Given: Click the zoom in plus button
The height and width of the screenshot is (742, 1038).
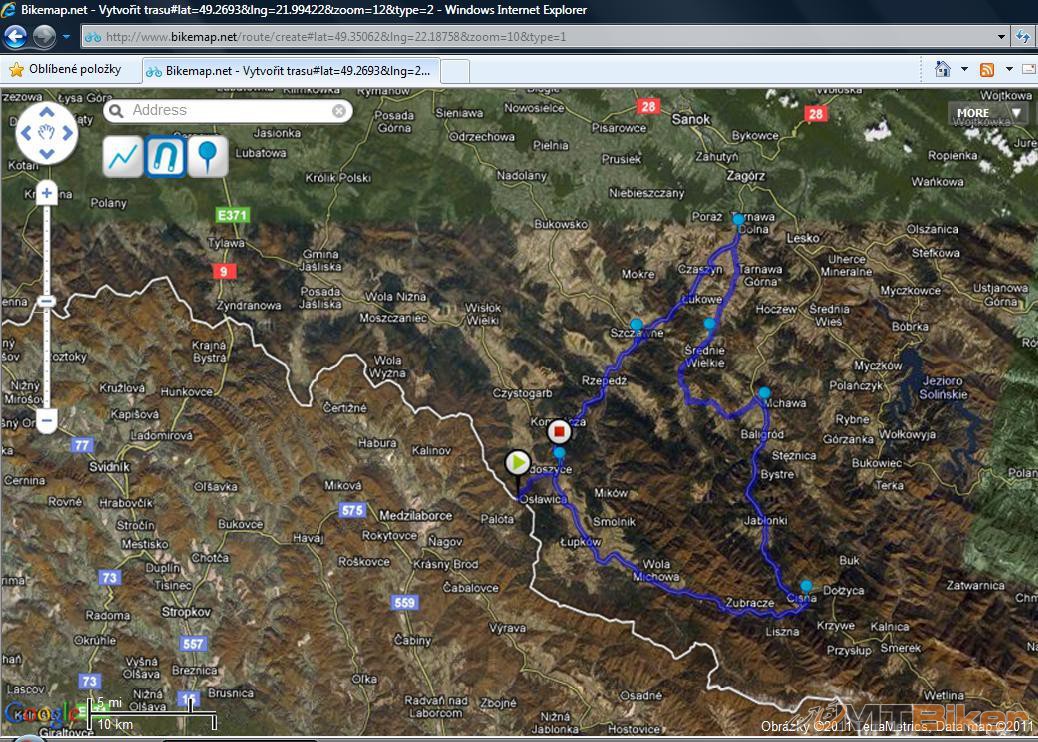Looking at the screenshot, I should (46, 193).
